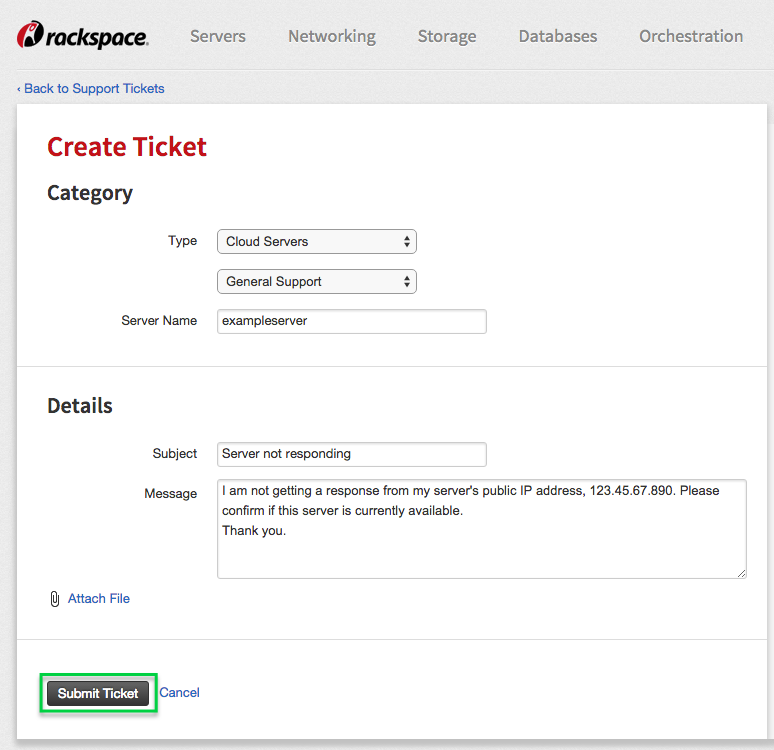Go back to Support Tickets
This screenshot has width=774, height=750.
click(x=91, y=88)
